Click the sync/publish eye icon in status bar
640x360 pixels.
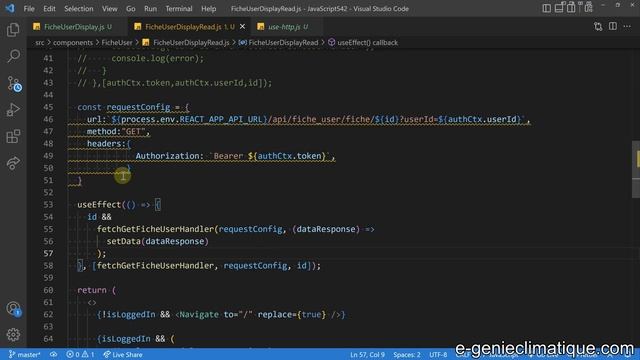pos(53,355)
